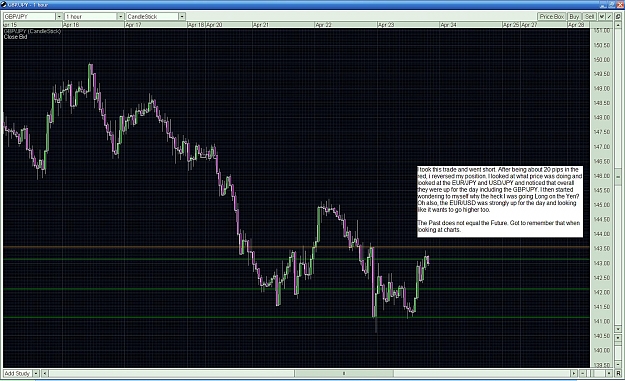This screenshot has width=625, height=381.
Task: Click the CandleStick chart style field
Action: tap(152, 16)
